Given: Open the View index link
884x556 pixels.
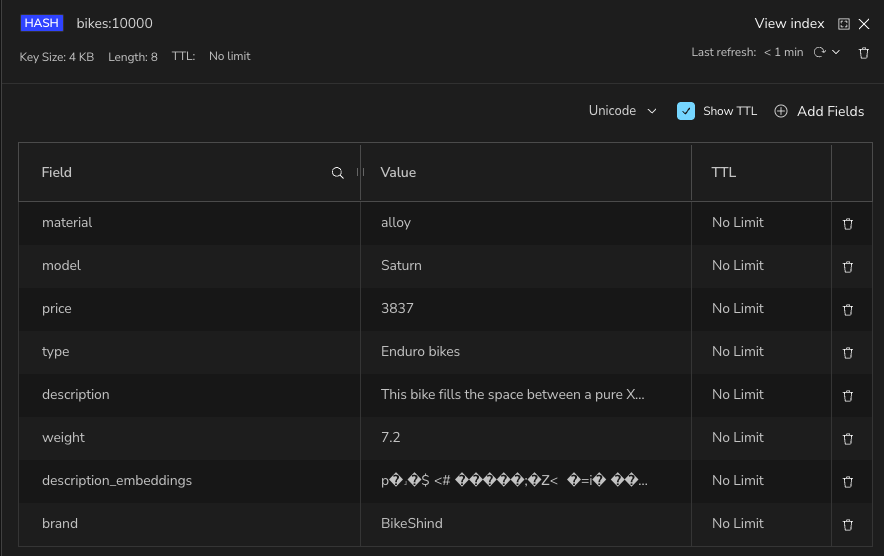Looking at the screenshot, I should point(789,23).
